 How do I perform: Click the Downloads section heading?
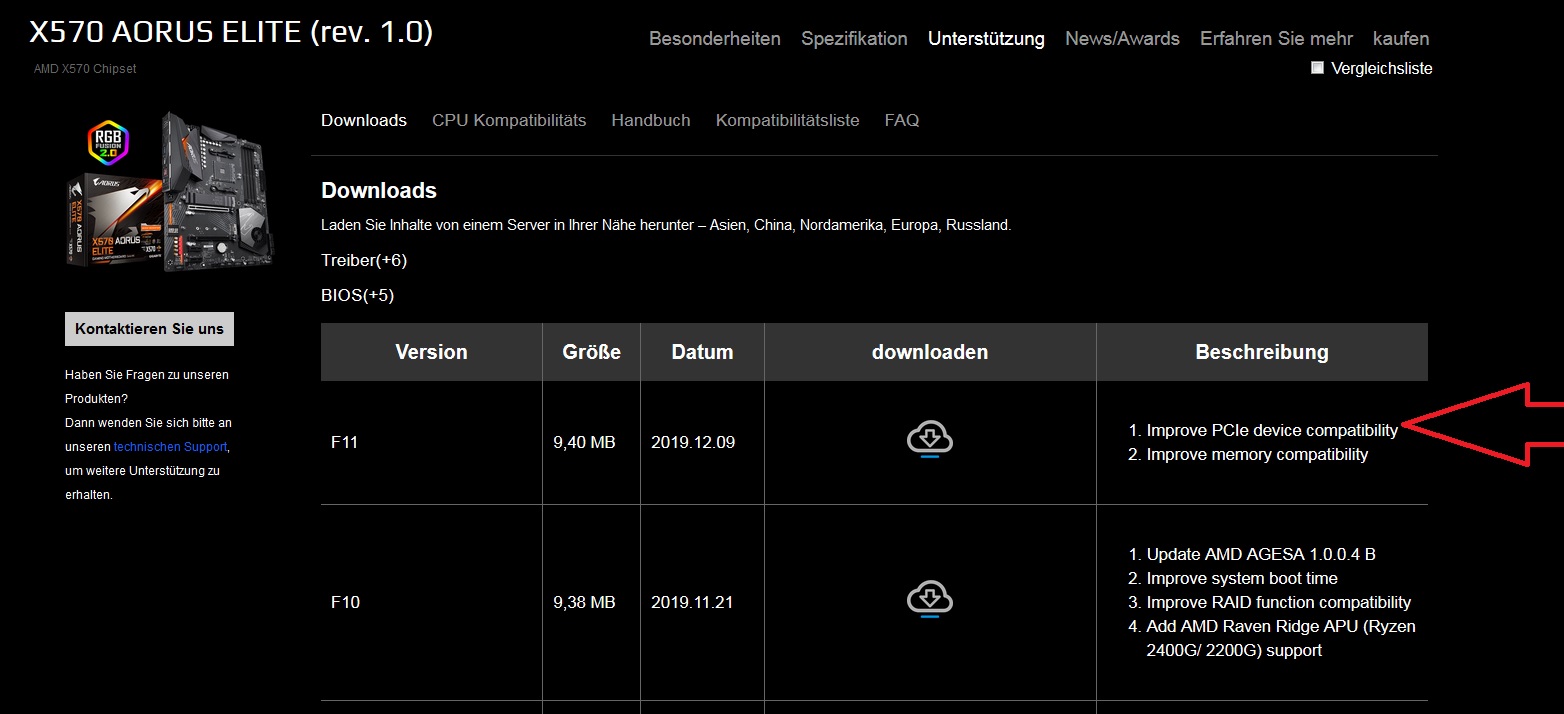pyautogui.click(x=379, y=190)
